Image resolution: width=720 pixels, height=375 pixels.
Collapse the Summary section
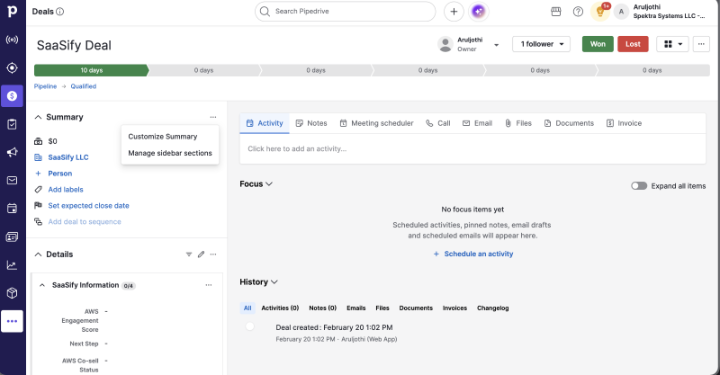[38, 118]
